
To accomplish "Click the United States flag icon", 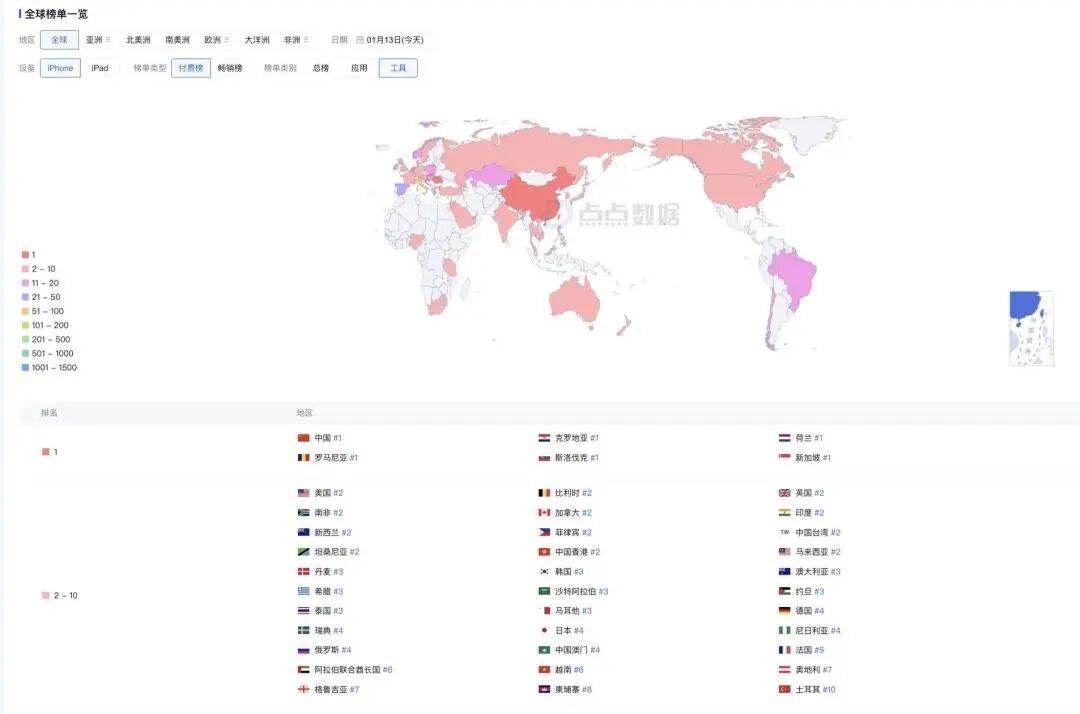I will point(303,492).
